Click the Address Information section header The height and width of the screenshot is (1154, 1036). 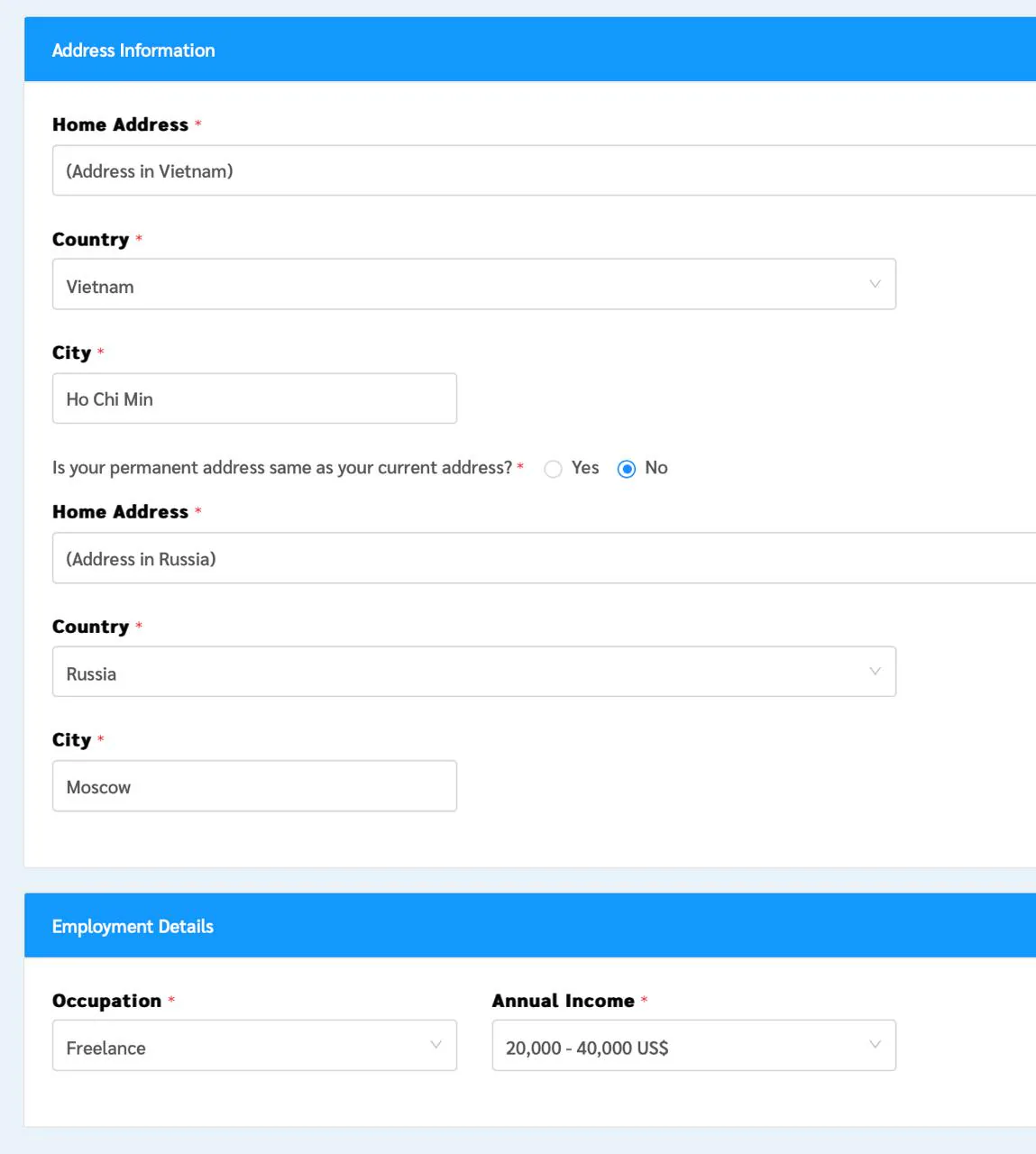(x=530, y=50)
